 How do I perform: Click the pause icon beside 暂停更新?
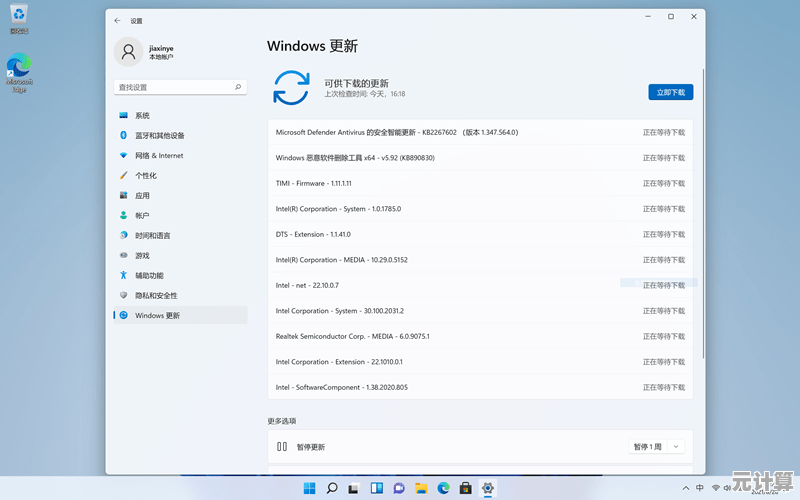[282, 446]
